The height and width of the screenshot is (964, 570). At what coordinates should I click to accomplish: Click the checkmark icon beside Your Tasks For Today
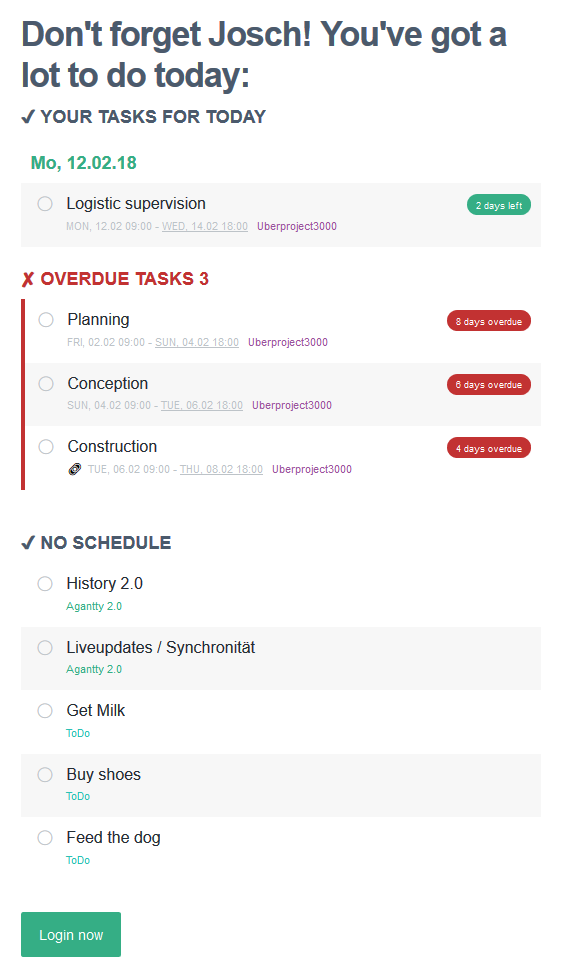point(28,117)
